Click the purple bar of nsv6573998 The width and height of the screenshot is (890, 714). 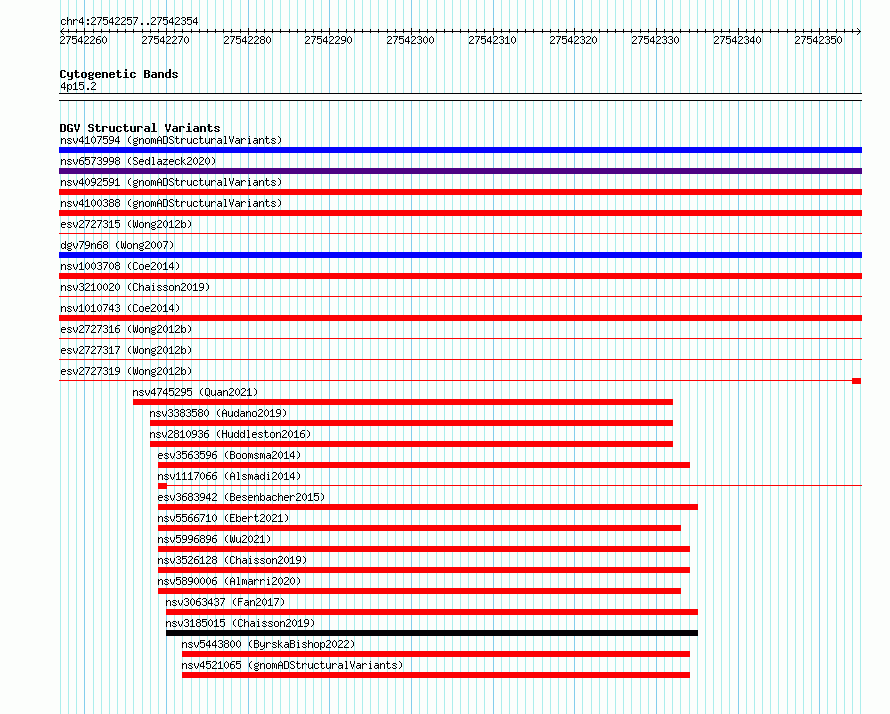pos(460,171)
